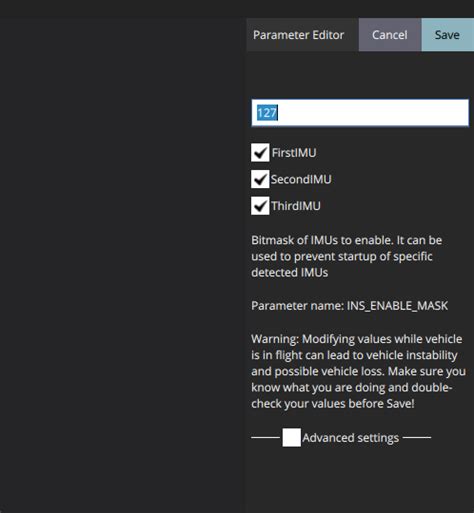
Task: Click the value field showing 127
Action: pyautogui.click(x=360, y=113)
